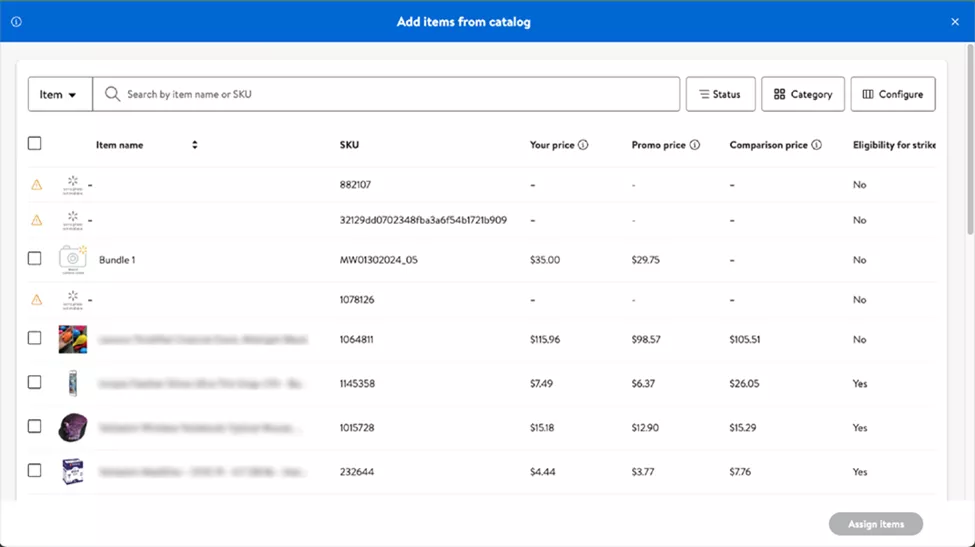Click the Promo price info icon
Viewport: 975px width, 547px height.
[x=695, y=145]
